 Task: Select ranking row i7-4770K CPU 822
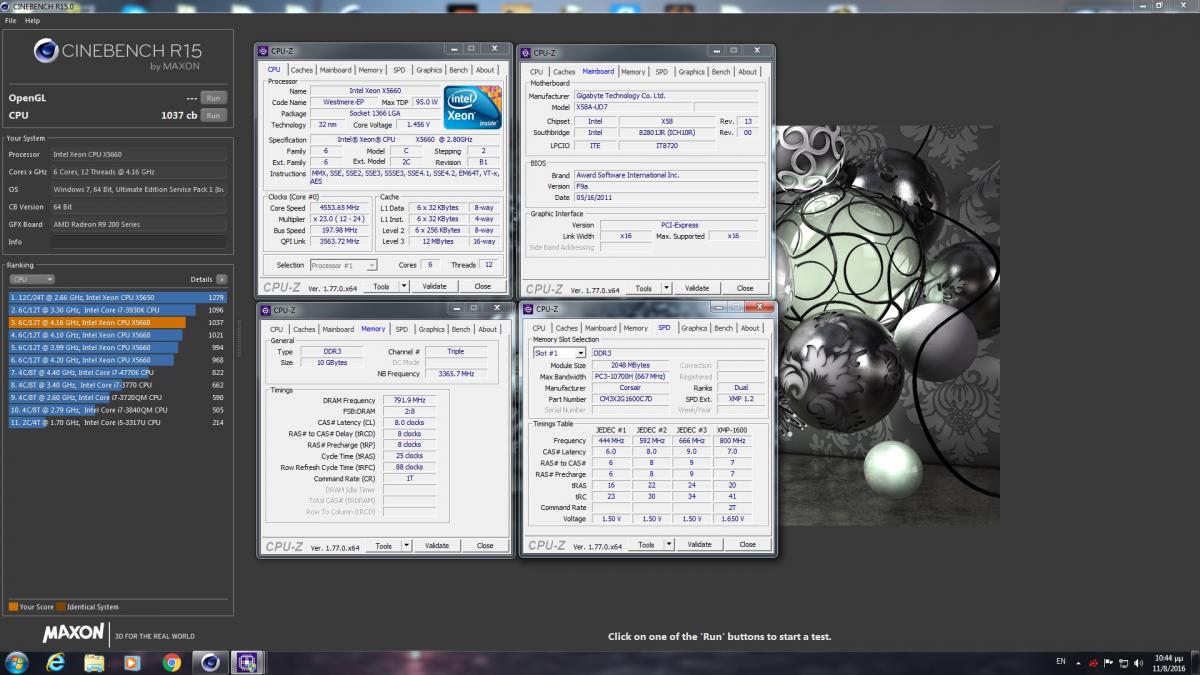click(x=118, y=372)
